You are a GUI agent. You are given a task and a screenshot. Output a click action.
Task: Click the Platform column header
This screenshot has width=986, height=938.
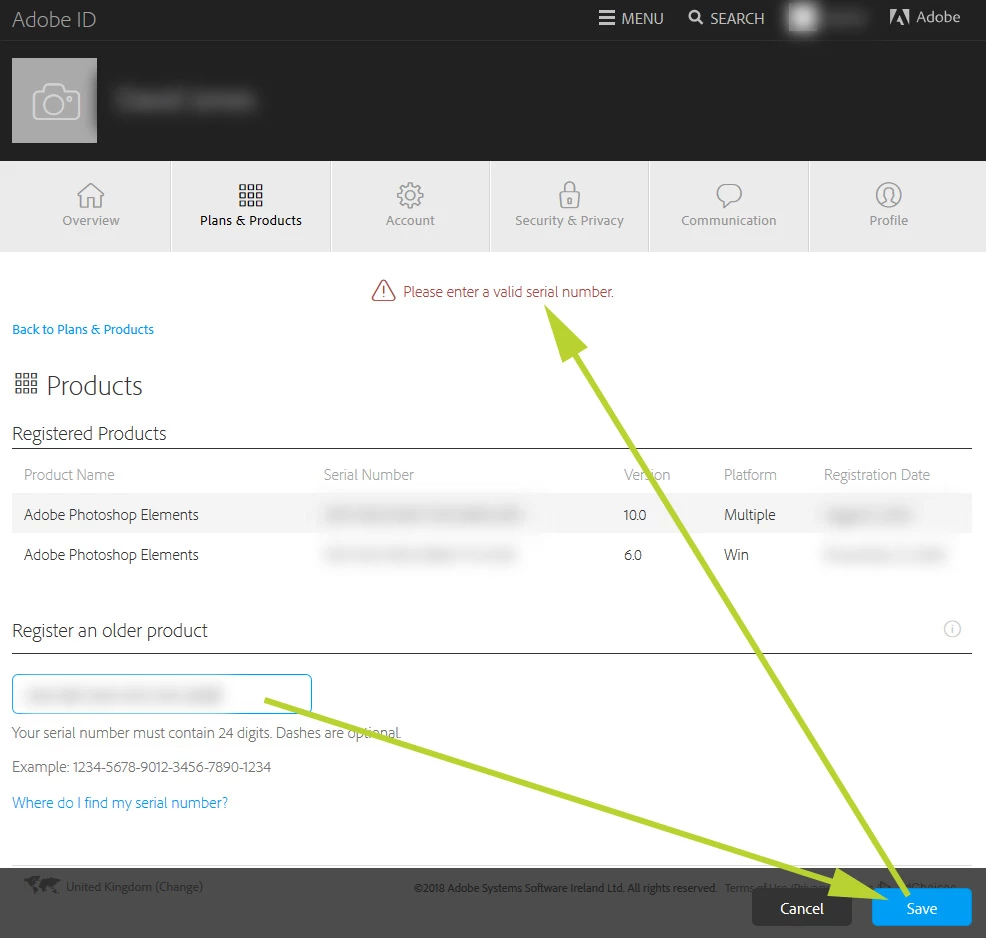[x=750, y=475]
